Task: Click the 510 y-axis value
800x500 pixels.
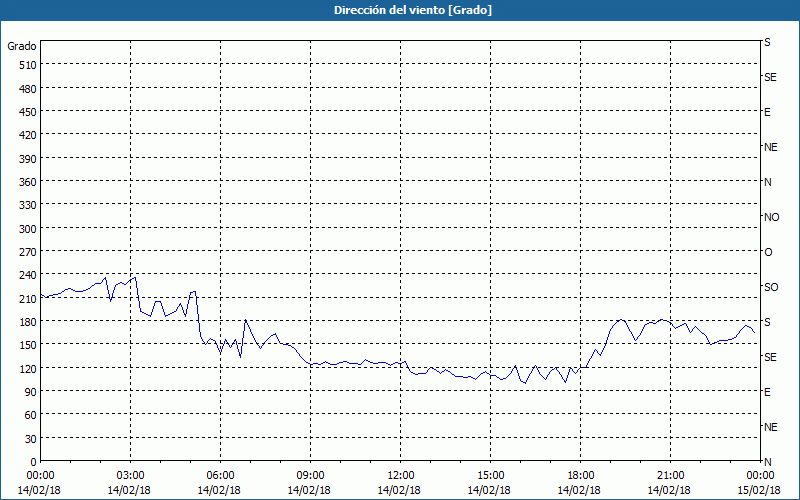Action: pyautogui.click(x=29, y=65)
